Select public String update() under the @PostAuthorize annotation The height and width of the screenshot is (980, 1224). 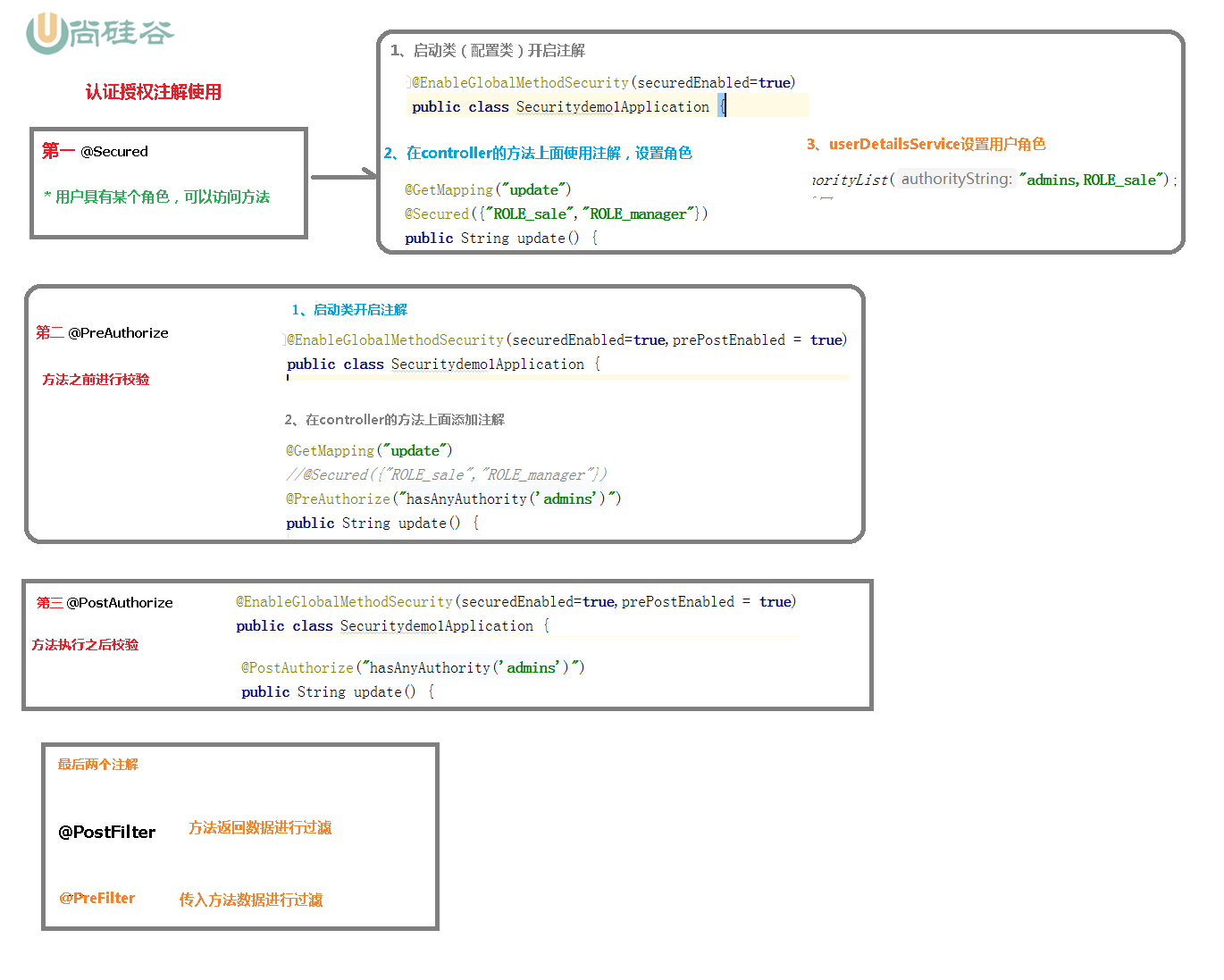pyautogui.click(x=338, y=691)
